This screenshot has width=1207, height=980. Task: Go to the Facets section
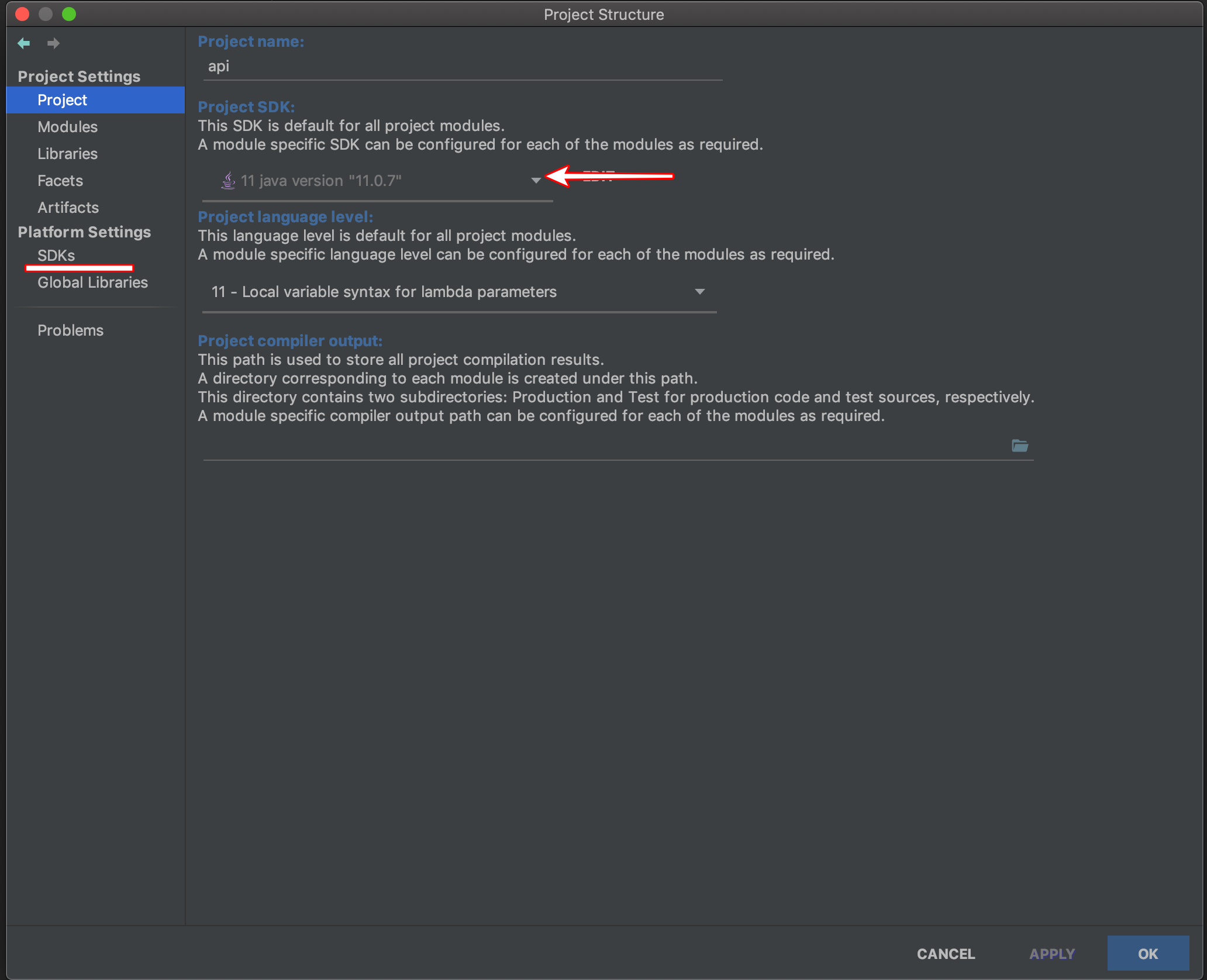pos(60,181)
